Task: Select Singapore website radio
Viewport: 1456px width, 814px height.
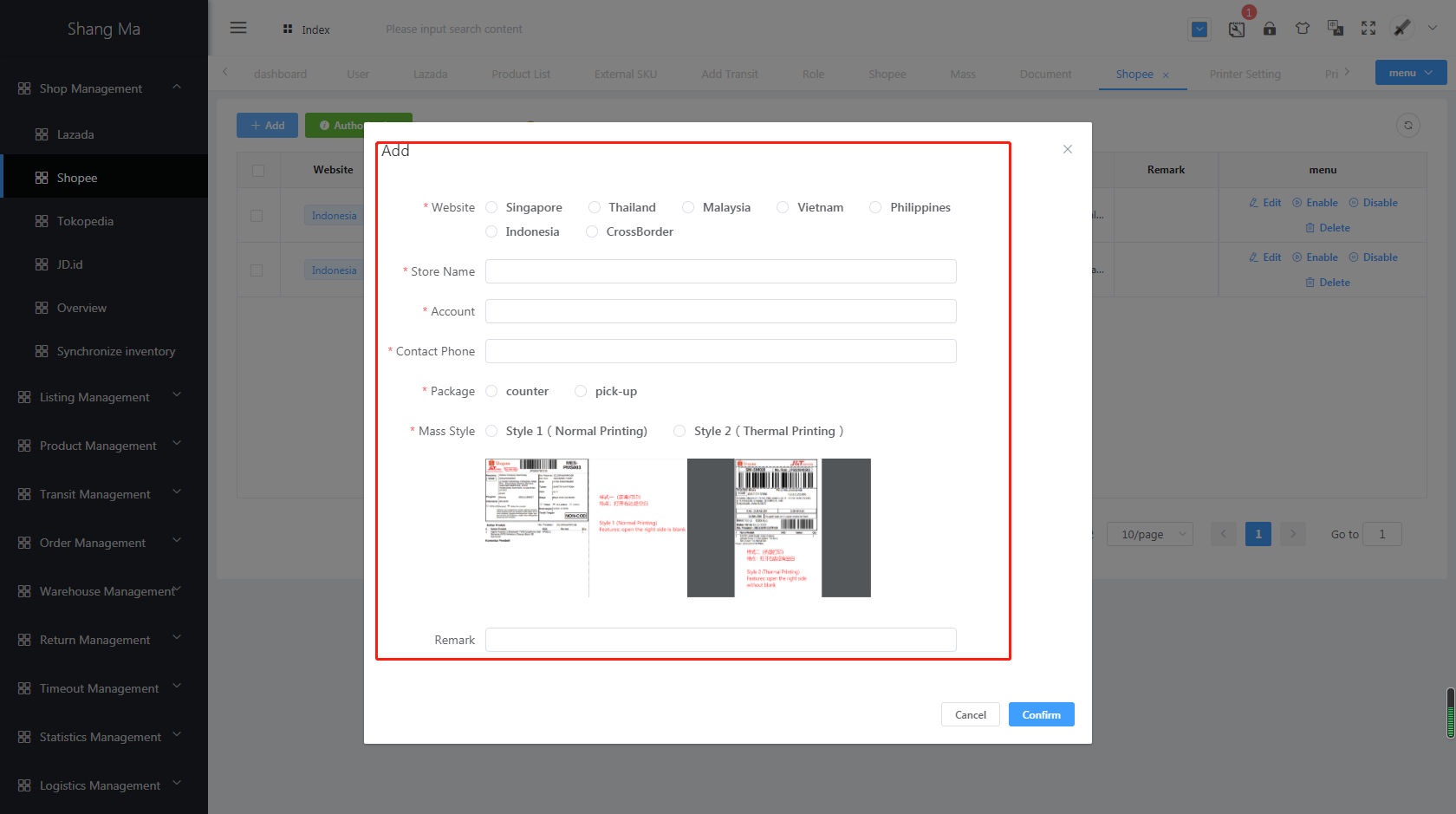Action: (491, 207)
